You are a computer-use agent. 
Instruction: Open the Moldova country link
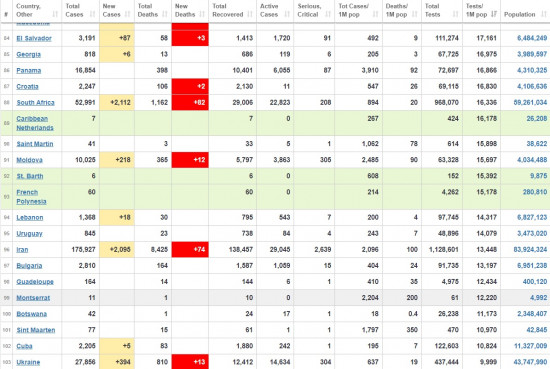(x=29, y=160)
